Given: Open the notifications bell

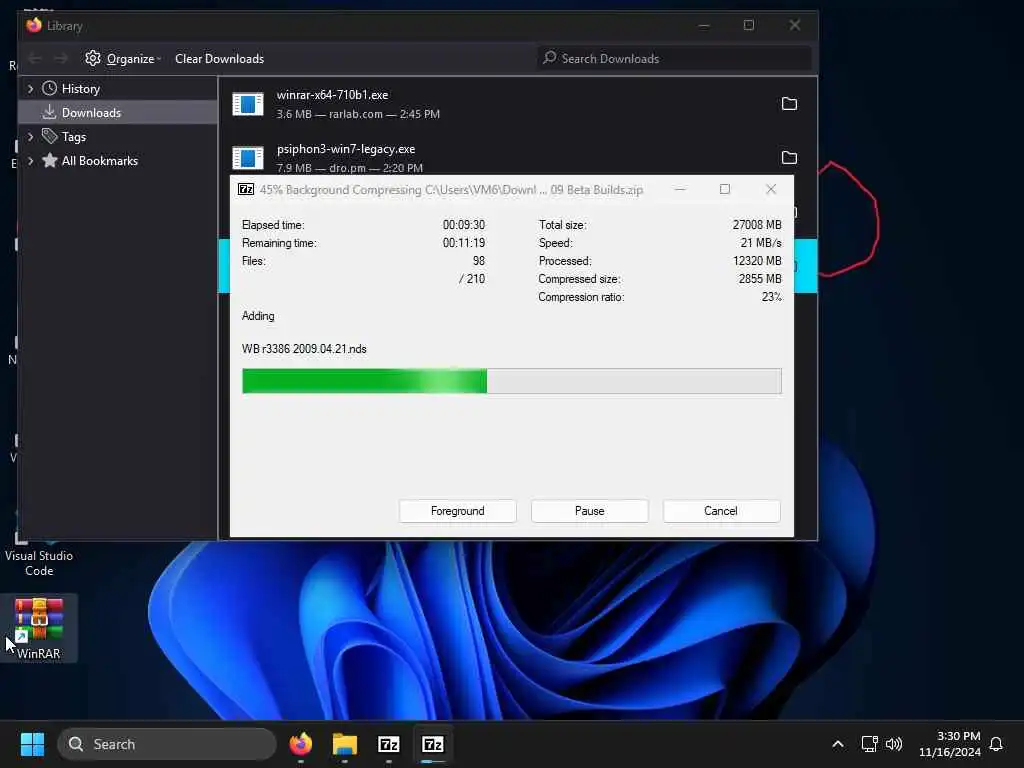Looking at the screenshot, I should tap(996, 744).
